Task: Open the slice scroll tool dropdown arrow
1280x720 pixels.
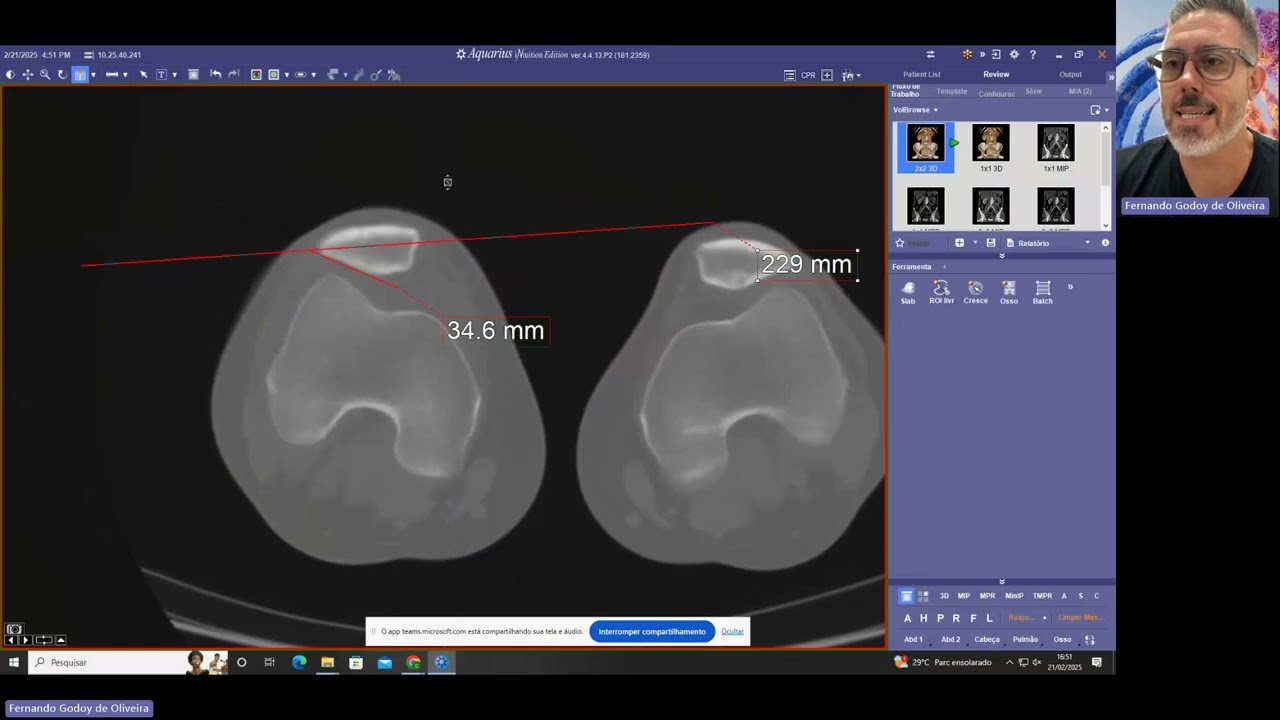Action: [93, 75]
